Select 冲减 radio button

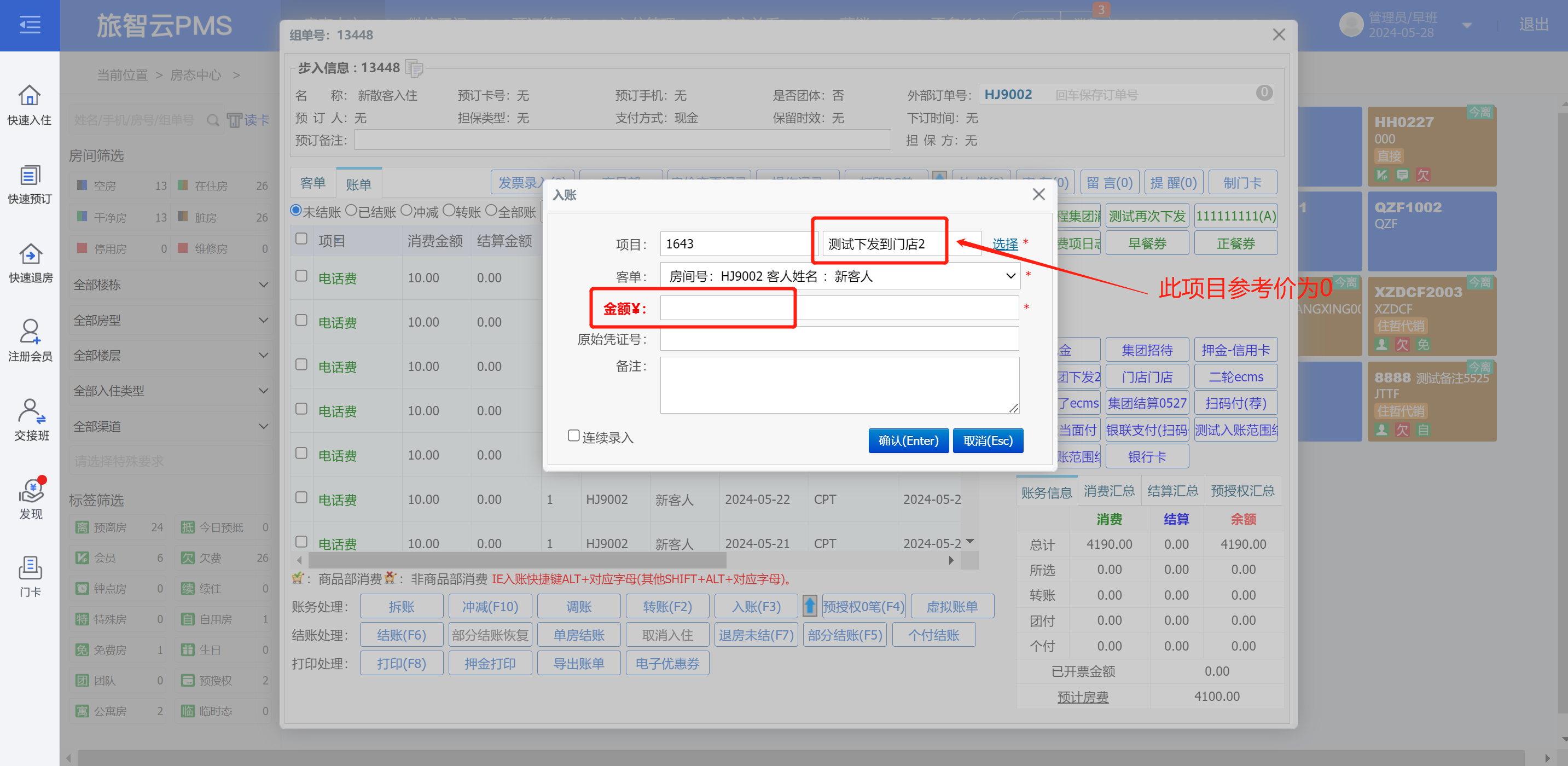(406, 211)
